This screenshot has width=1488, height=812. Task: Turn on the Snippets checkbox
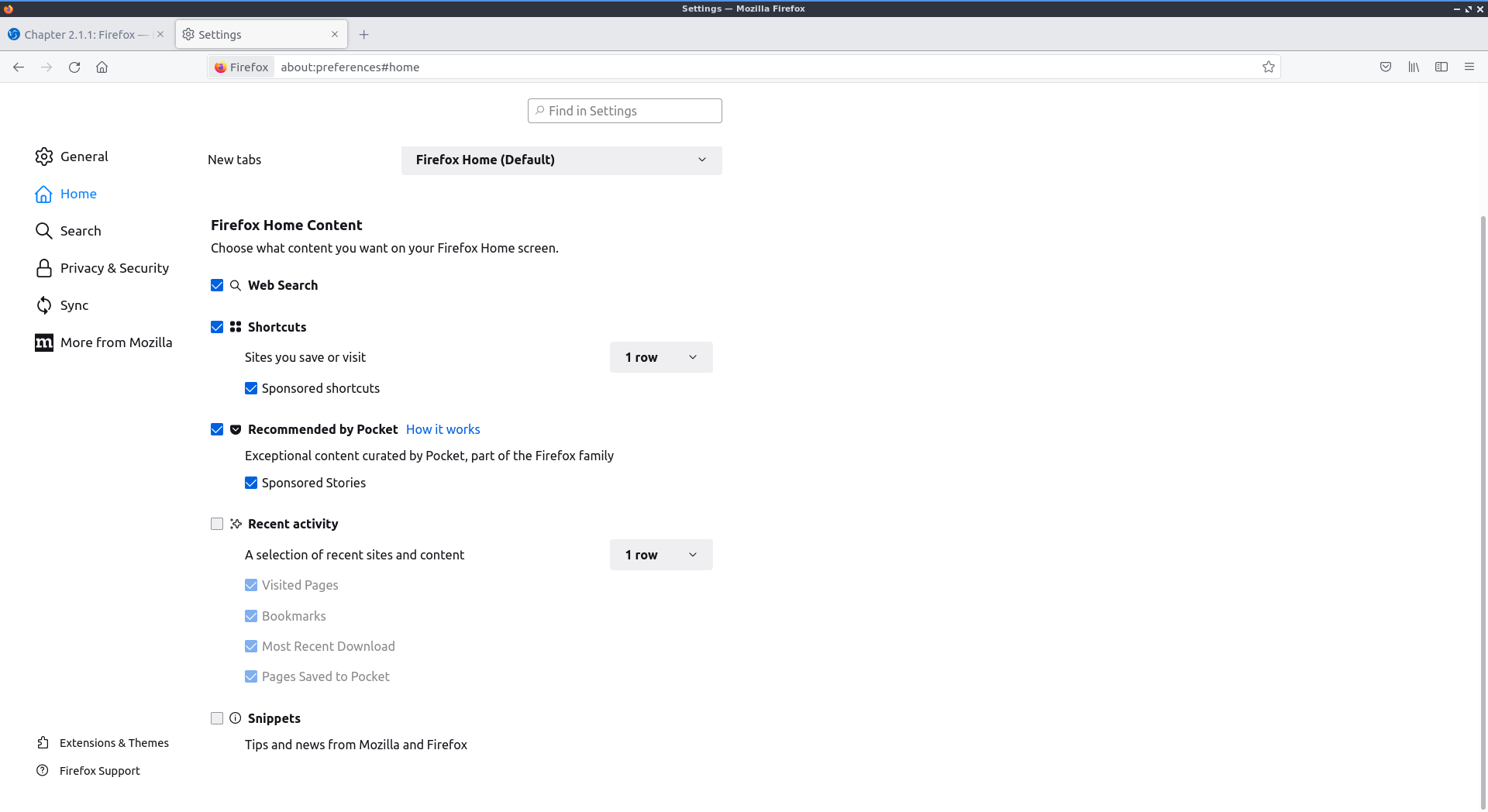(x=217, y=718)
